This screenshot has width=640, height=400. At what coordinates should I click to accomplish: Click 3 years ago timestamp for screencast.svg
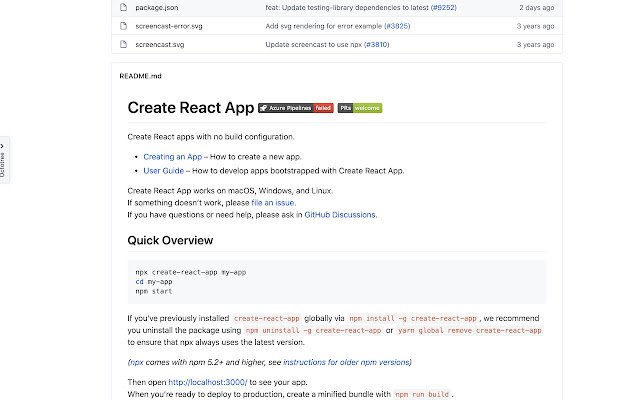point(535,44)
